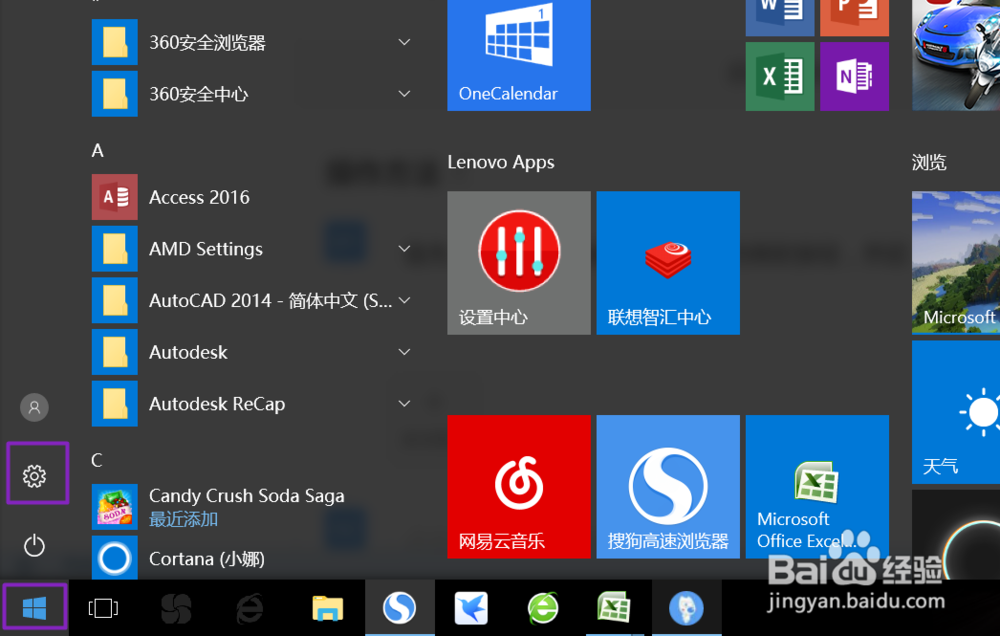Open the round cartoon app on the taskbar
The width and height of the screenshot is (1000, 636).
point(686,608)
